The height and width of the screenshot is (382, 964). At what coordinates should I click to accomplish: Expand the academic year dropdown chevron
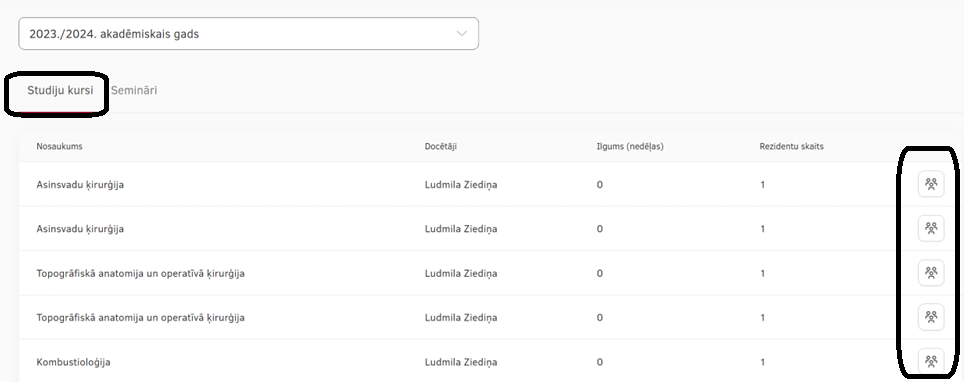[462, 34]
